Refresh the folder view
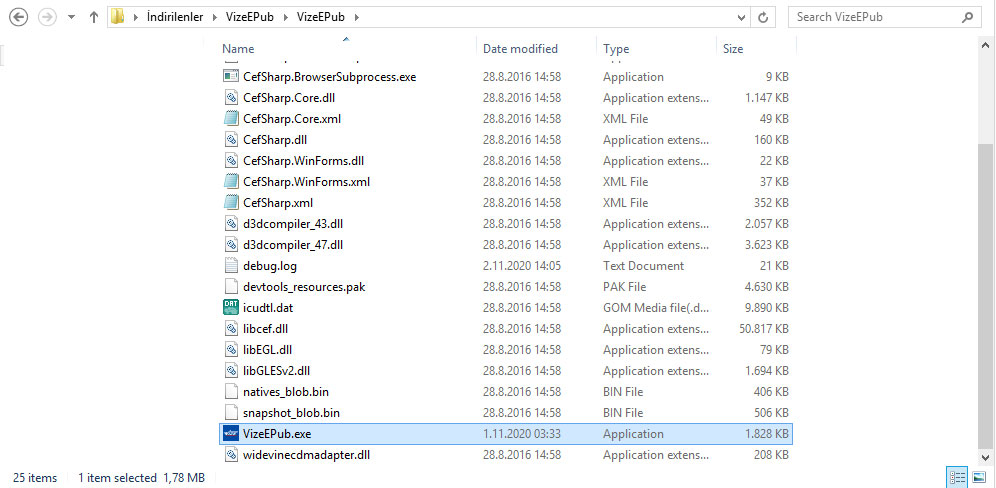This screenshot has height=488, width=996. pos(764,18)
